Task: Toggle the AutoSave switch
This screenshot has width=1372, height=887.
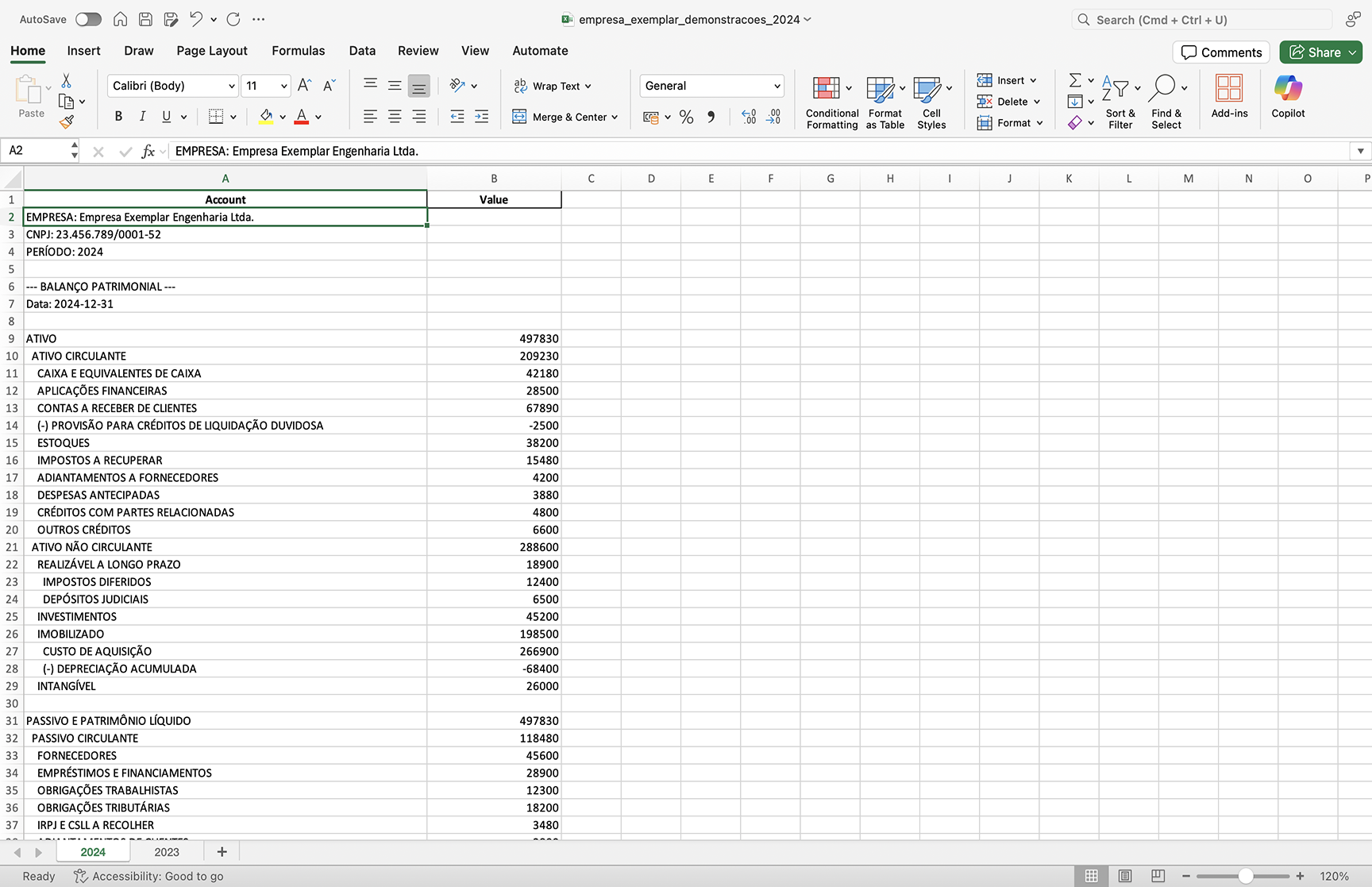Action: point(88,19)
